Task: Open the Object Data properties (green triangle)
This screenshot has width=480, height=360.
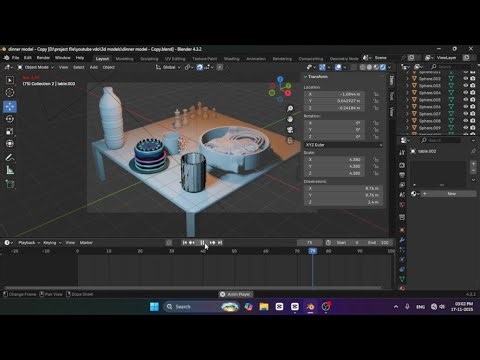Action: tap(402, 279)
